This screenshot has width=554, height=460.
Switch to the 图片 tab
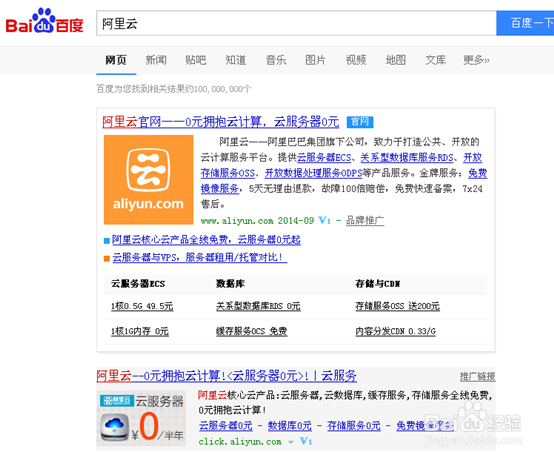315,60
